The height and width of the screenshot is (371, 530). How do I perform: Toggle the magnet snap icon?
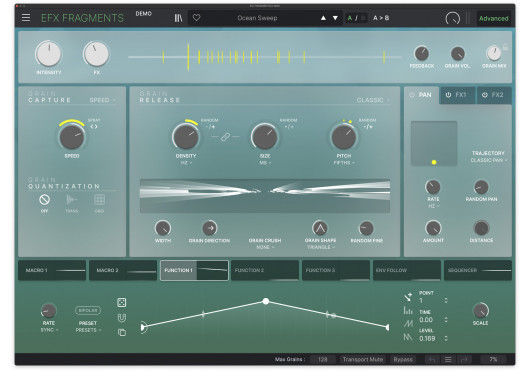point(122,318)
